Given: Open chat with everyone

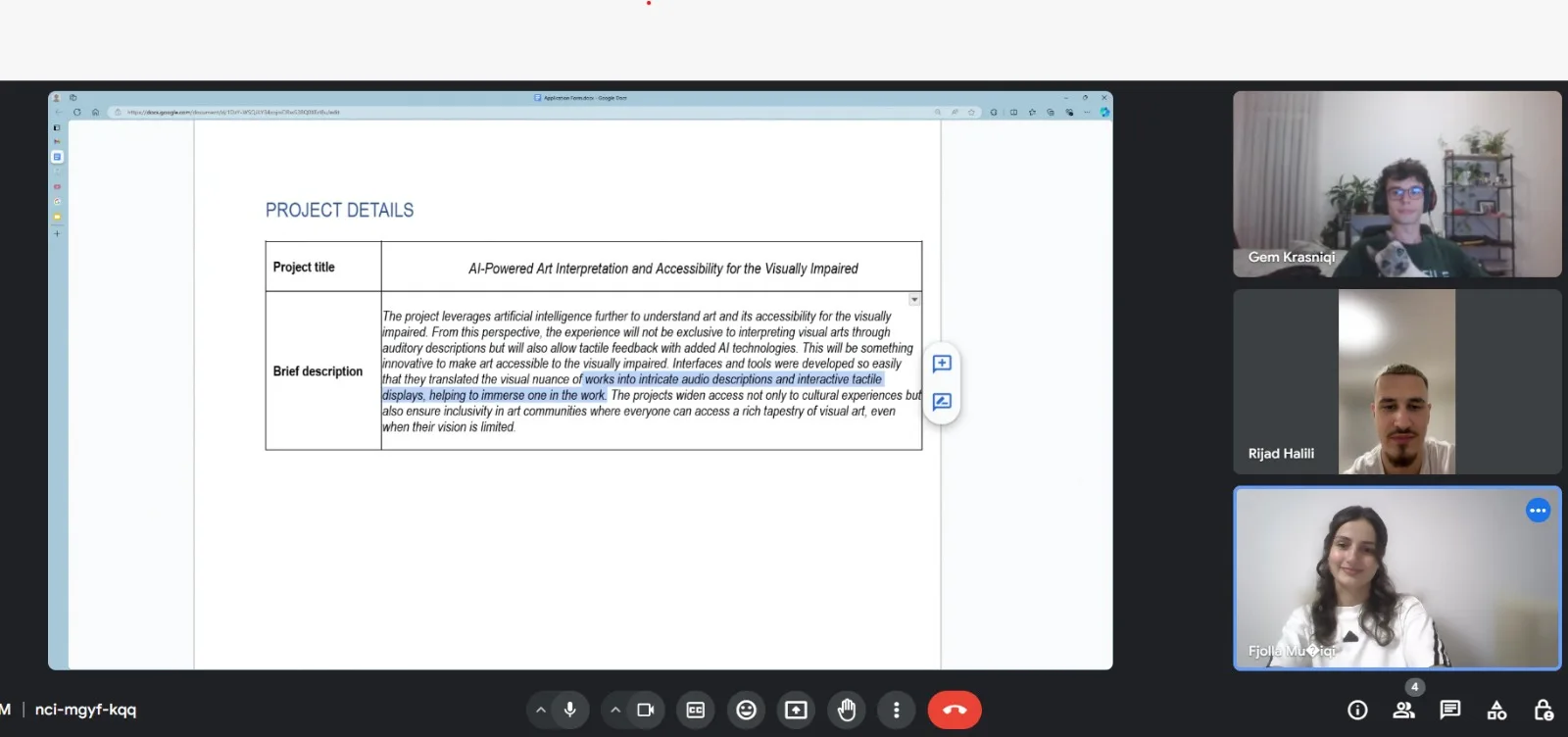Looking at the screenshot, I should [1450, 710].
